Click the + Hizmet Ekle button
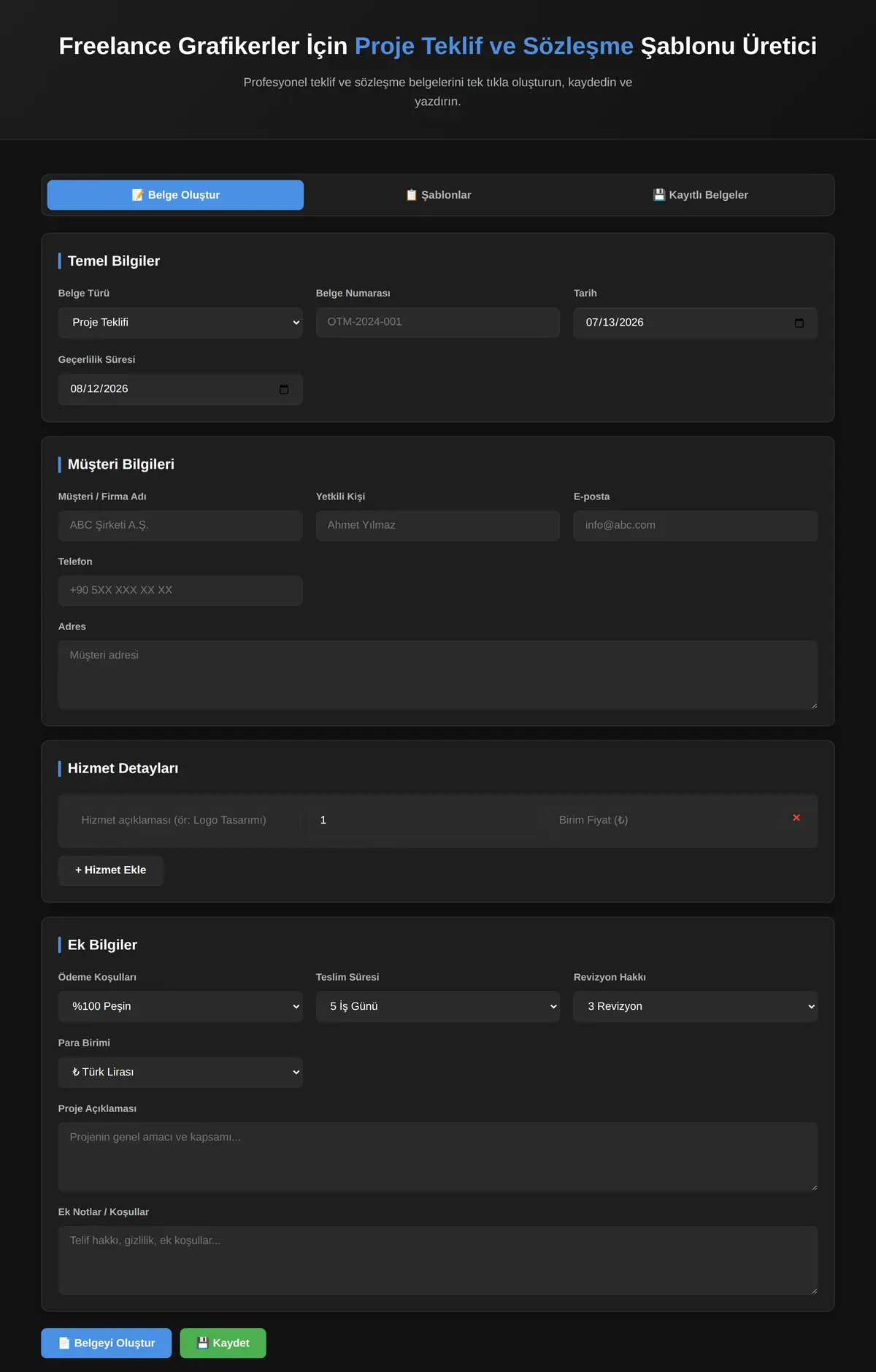Image resolution: width=876 pixels, height=1372 pixels. tap(110, 870)
